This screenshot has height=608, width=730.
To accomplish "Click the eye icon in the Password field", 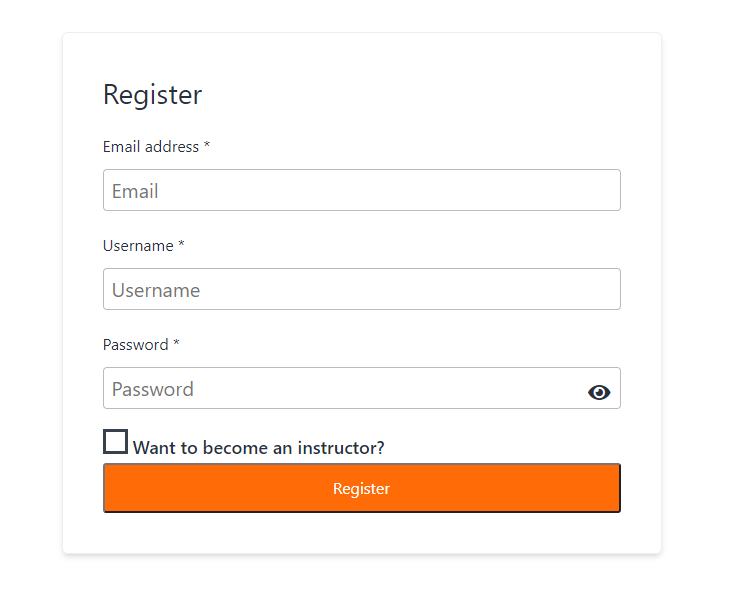I will (x=599, y=392).
